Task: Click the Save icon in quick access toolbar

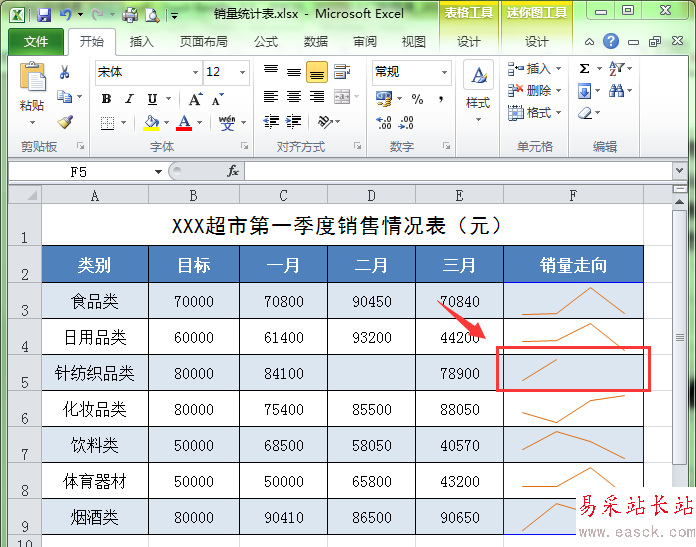Action: pyautogui.click(x=44, y=16)
